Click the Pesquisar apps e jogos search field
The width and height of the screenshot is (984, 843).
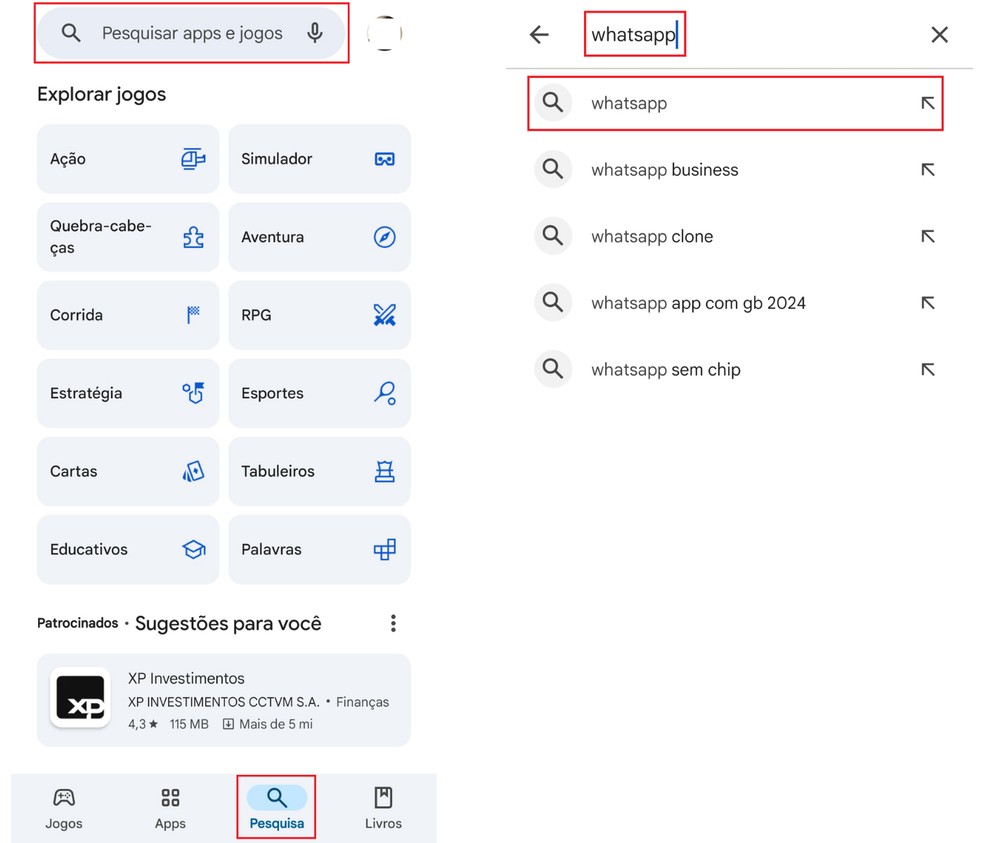191,33
